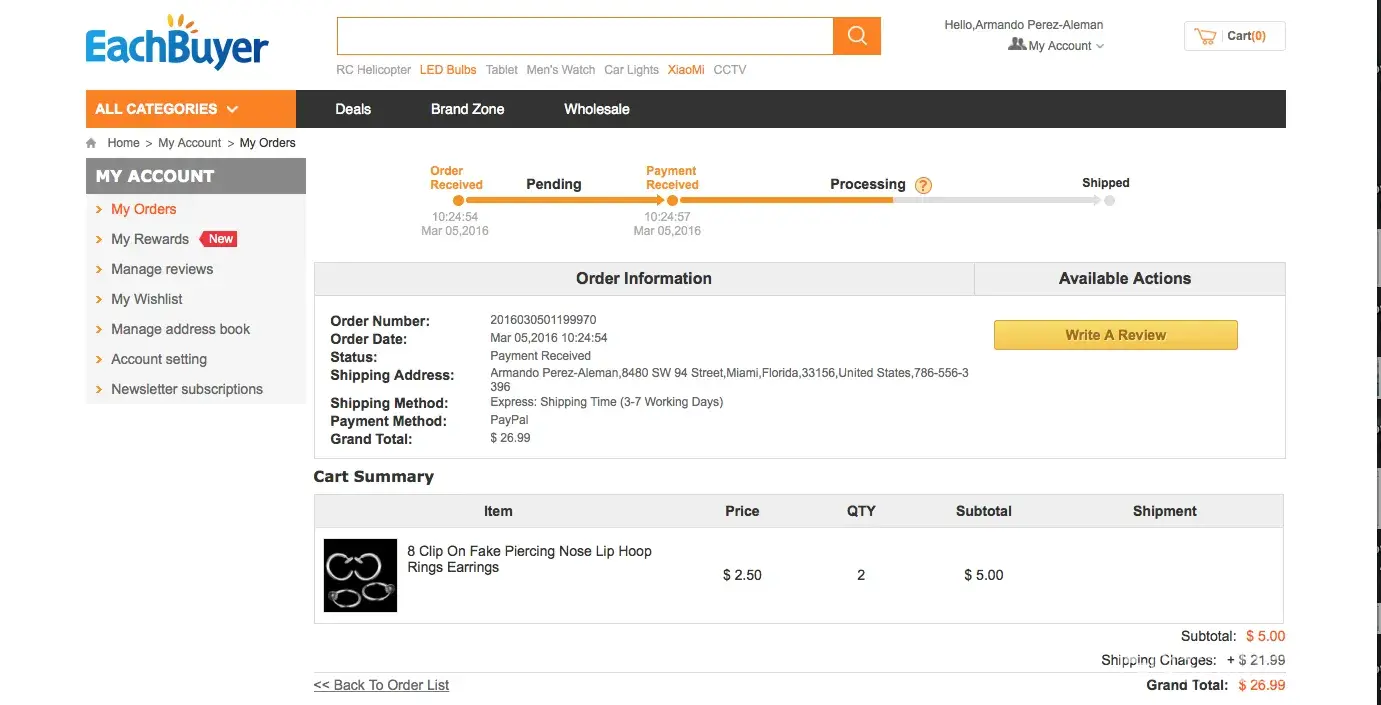Open the Wholesale menu item
This screenshot has height=705, width=1381.
pos(596,109)
